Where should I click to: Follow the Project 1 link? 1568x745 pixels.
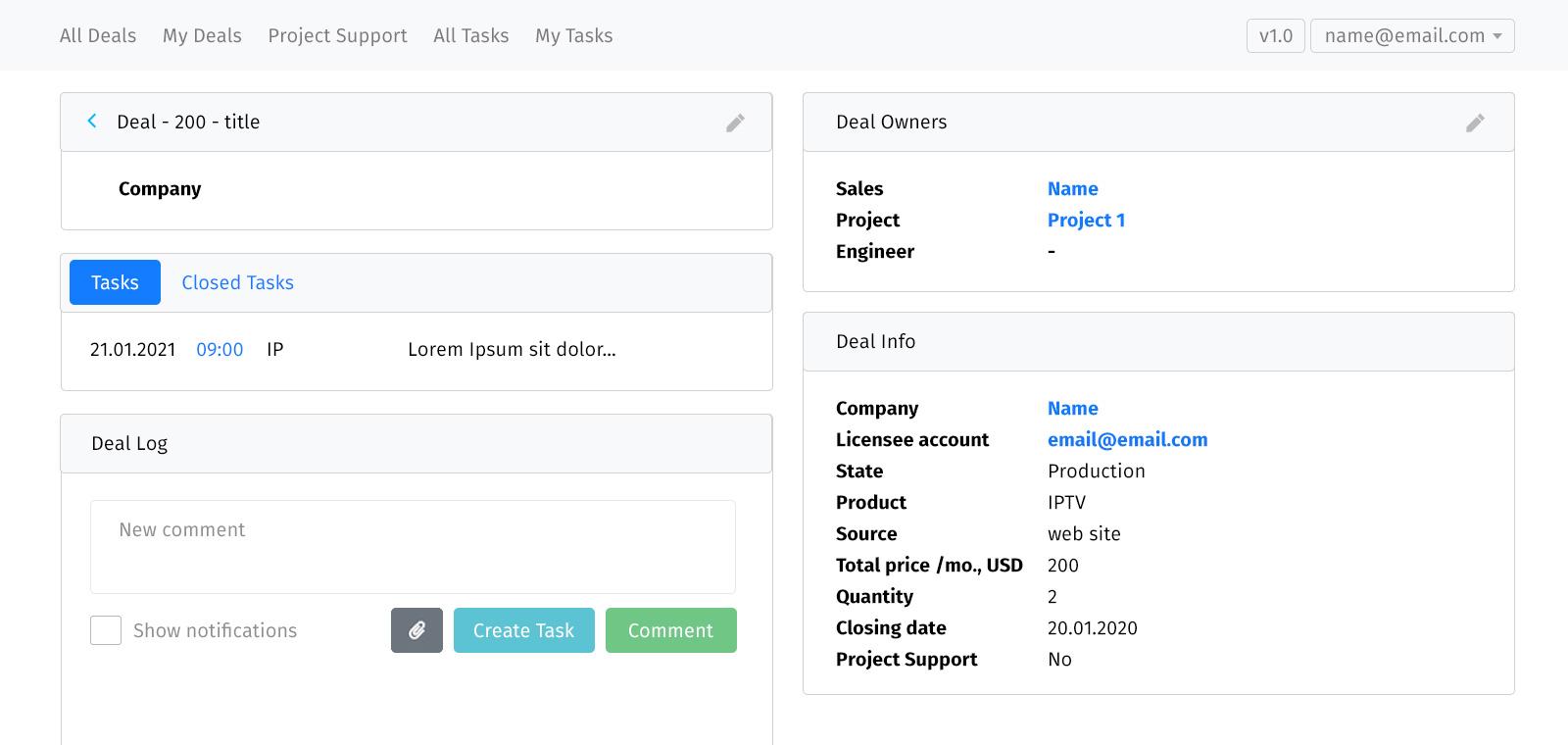coord(1086,221)
